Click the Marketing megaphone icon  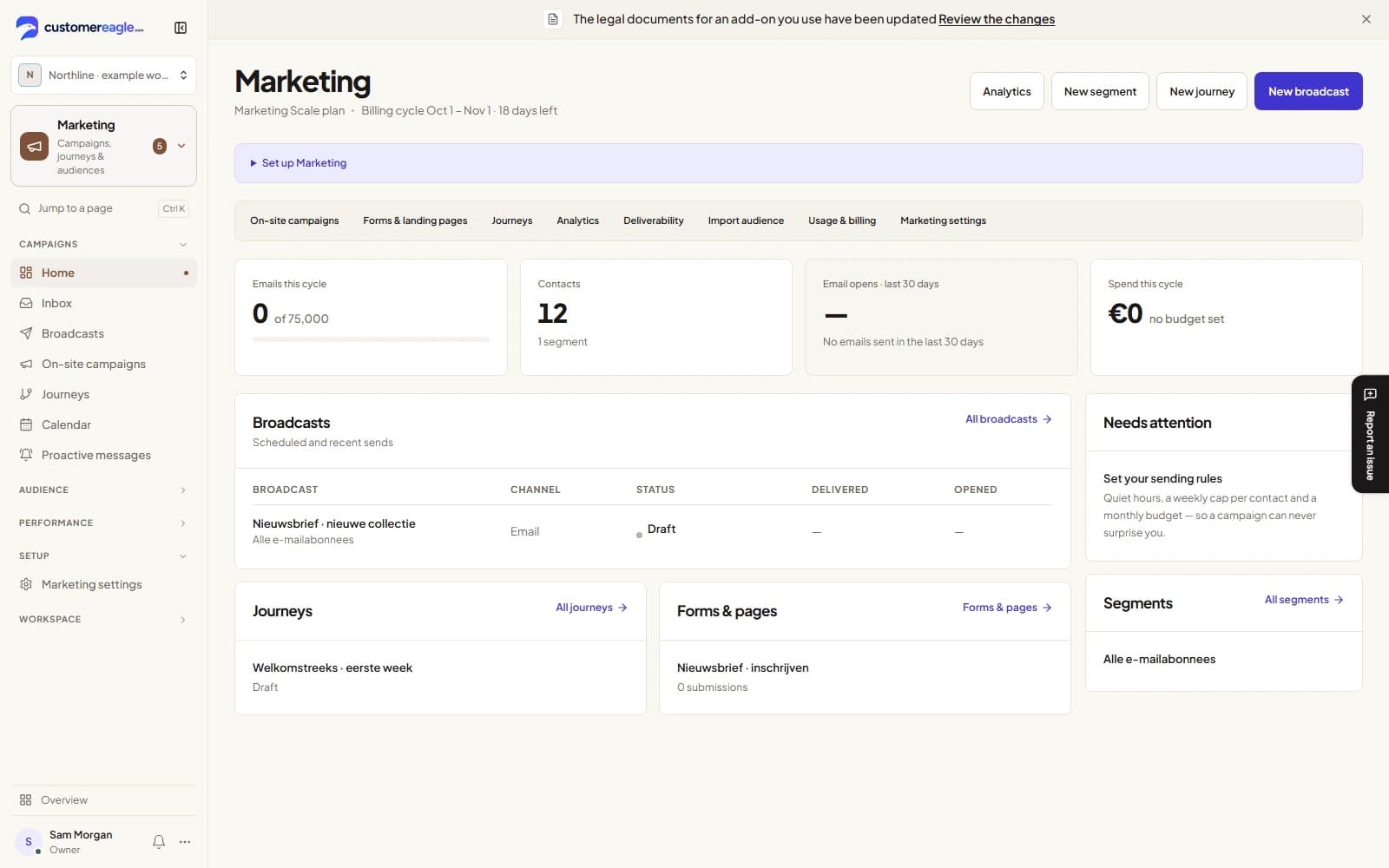[x=35, y=147]
